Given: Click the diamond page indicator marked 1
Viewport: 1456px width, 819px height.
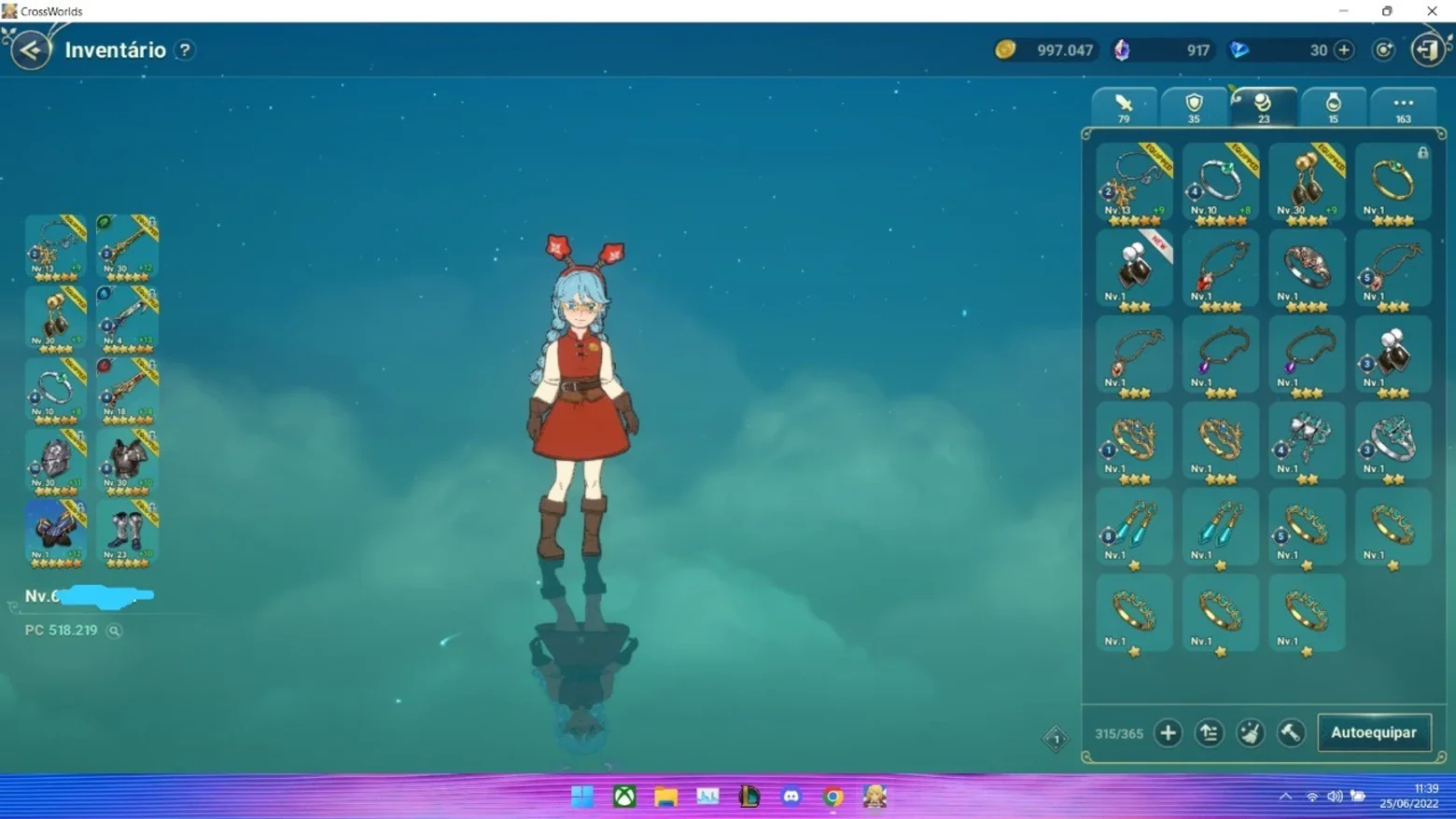Looking at the screenshot, I should [x=1056, y=740].
